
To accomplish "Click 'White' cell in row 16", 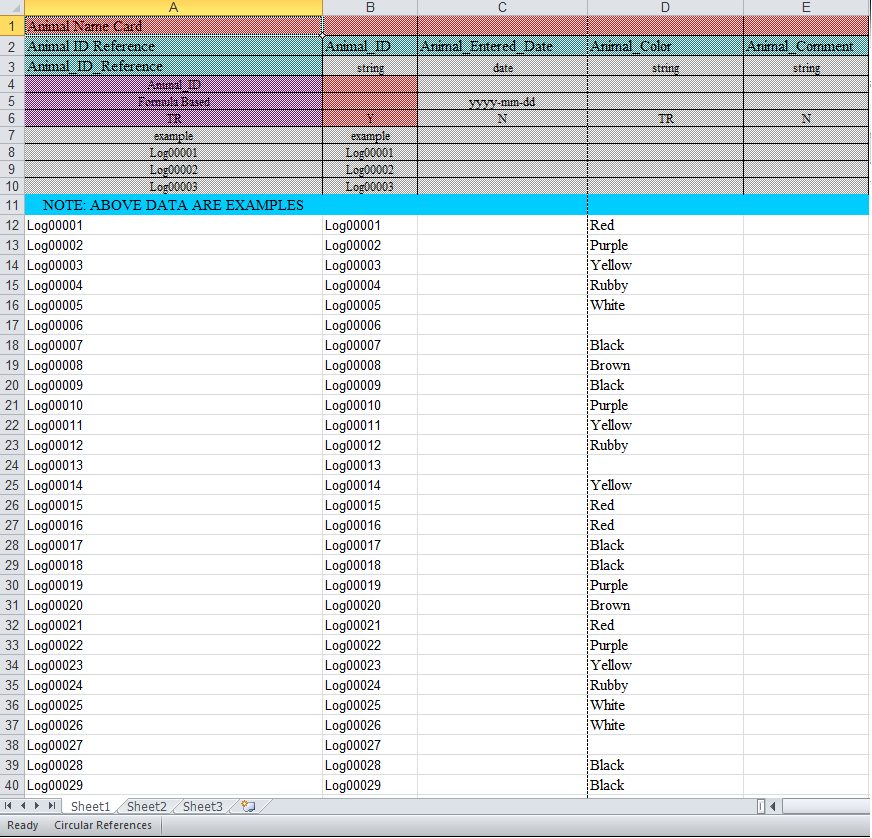I will tap(665, 305).
